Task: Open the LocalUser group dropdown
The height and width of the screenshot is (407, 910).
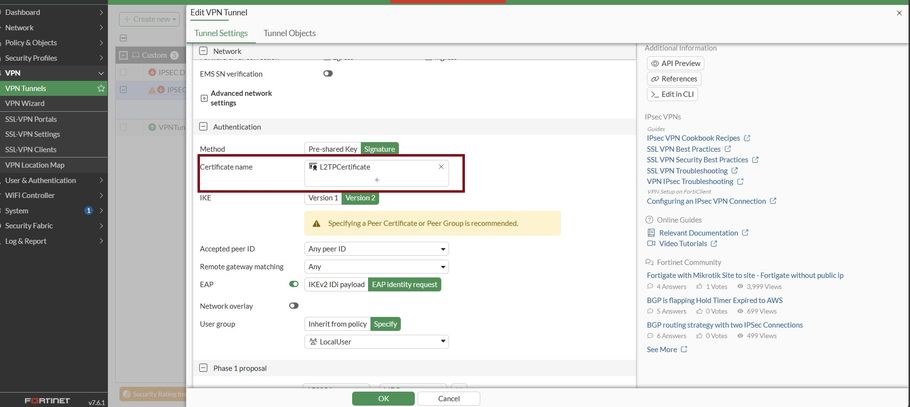Action: click(x=377, y=342)
